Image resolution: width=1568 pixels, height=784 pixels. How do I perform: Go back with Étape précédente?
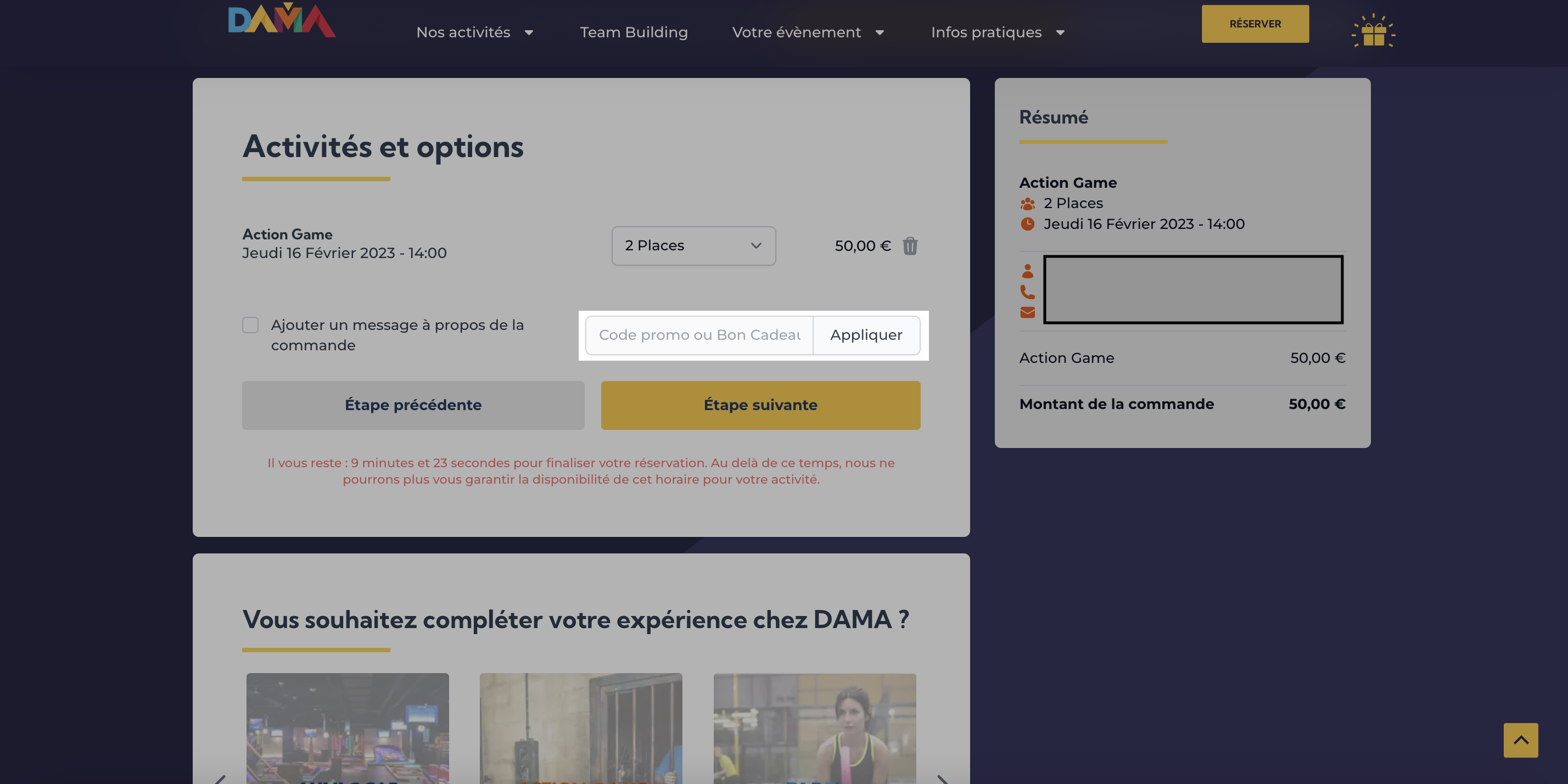(413, 405)
